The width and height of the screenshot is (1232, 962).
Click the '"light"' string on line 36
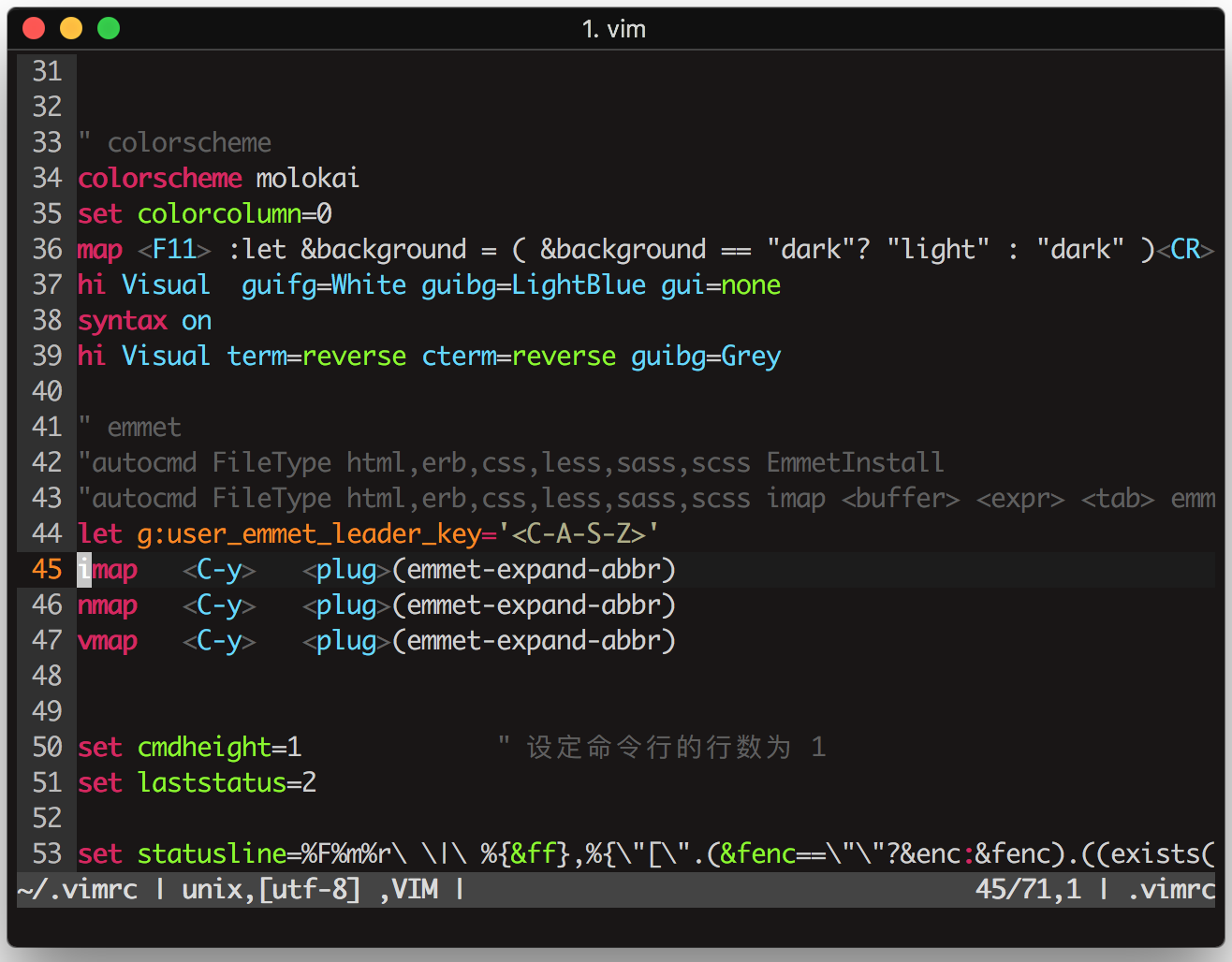pyautogui.click(x=938, y=249)
